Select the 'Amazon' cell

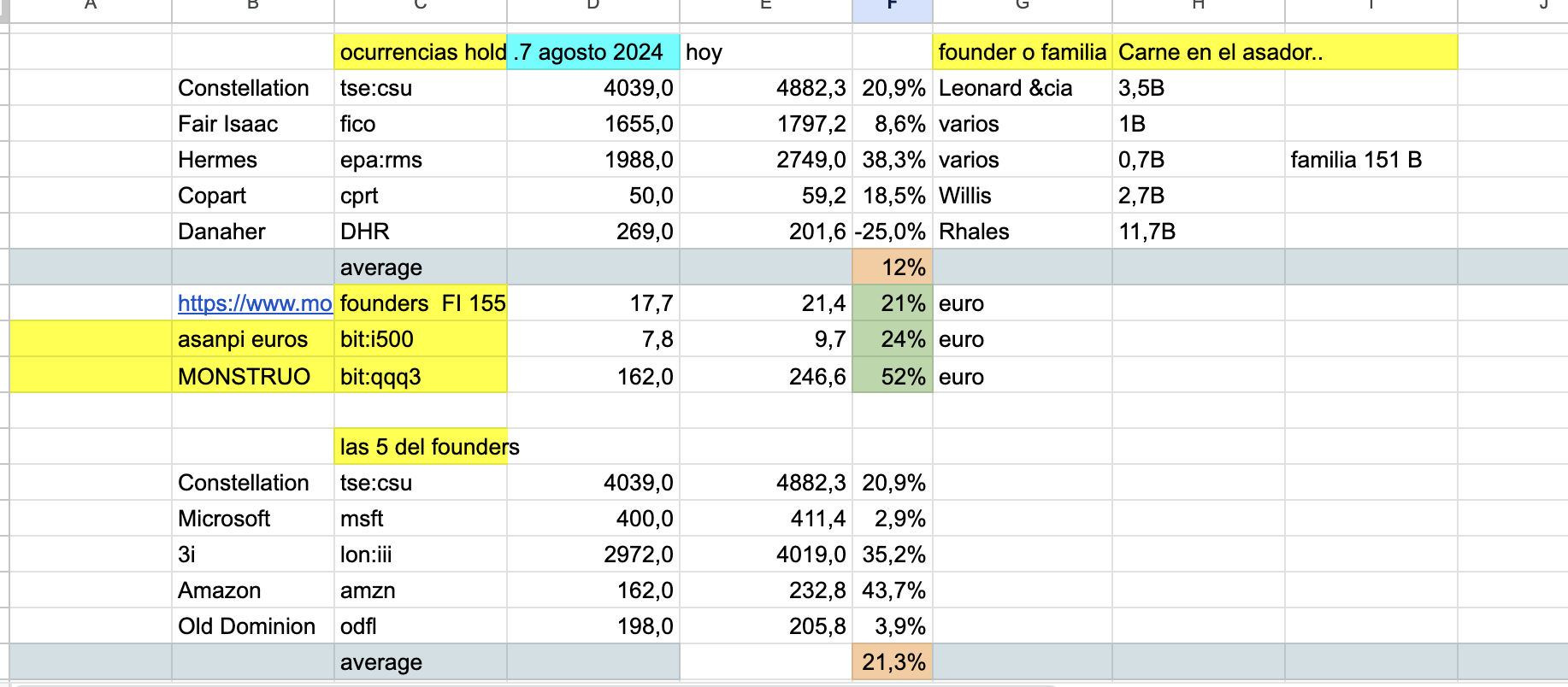(253, 590)
